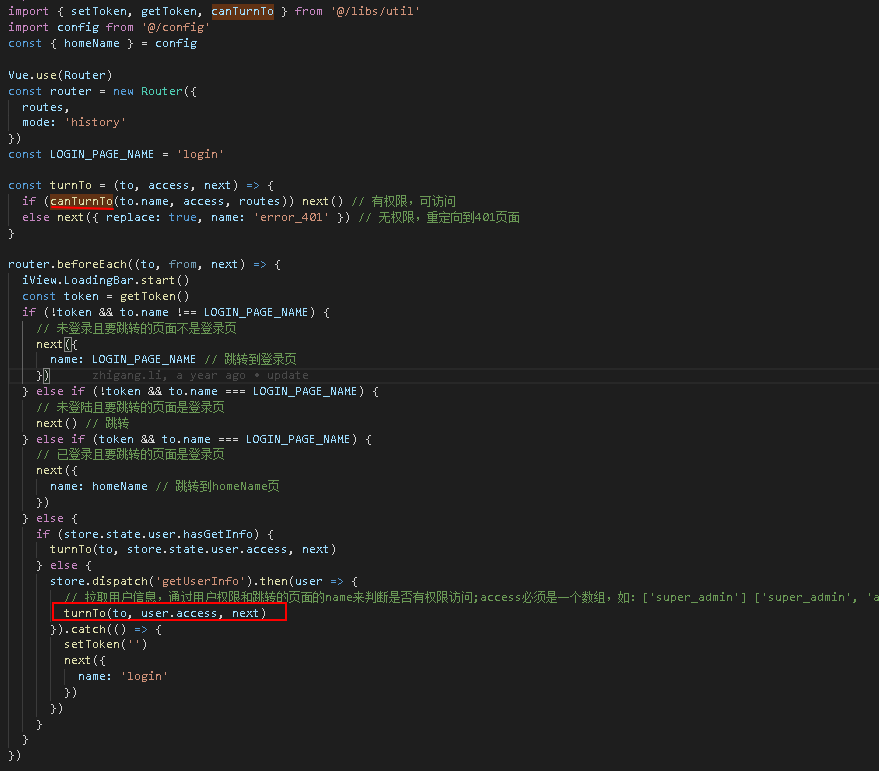879x771 pixels.
Task: Click the .catch(() => { handler line
Action: pos(106,629)
